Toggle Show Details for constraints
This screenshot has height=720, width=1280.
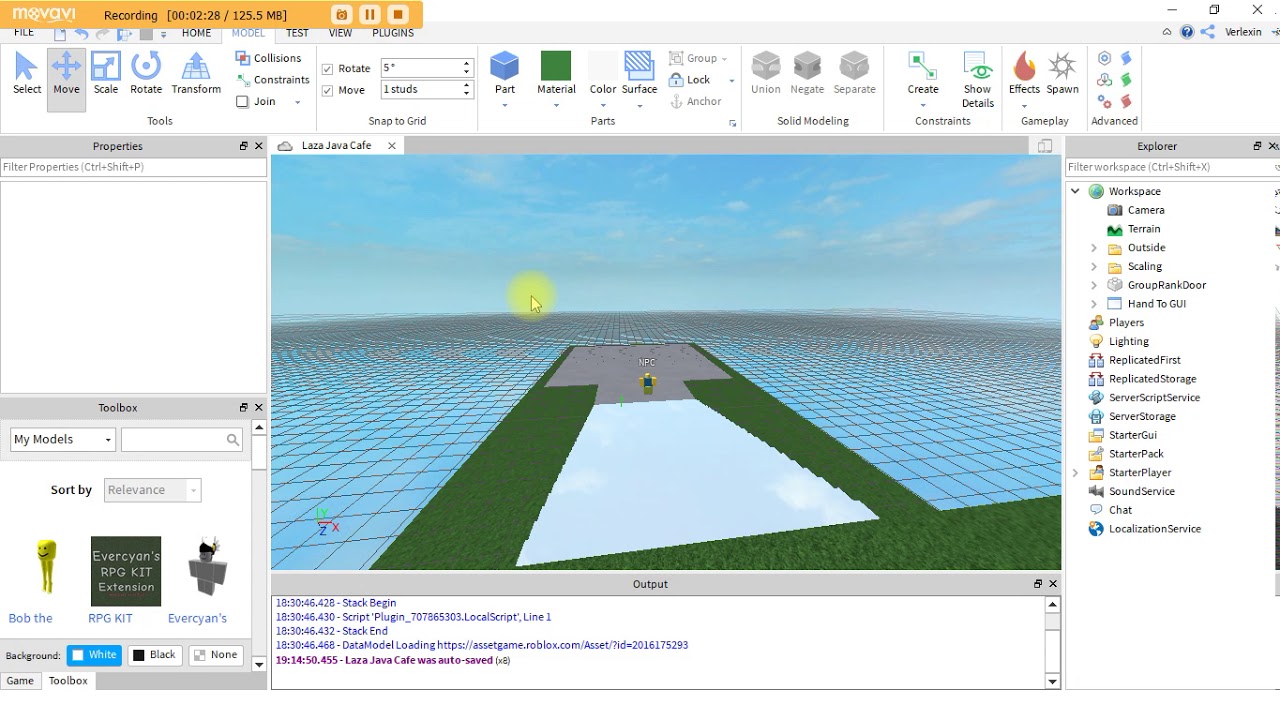(978, 80)
